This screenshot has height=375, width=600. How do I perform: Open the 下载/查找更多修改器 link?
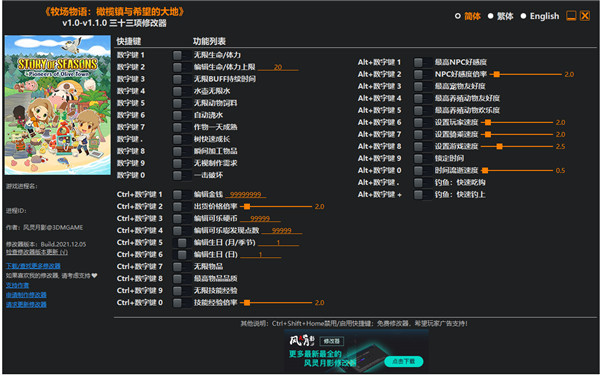click(x=33, y=266)
